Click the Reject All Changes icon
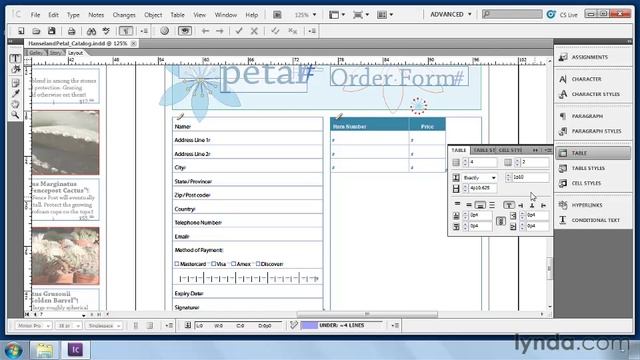The height and width of the screenshot is (360, 640). [293, 31]
